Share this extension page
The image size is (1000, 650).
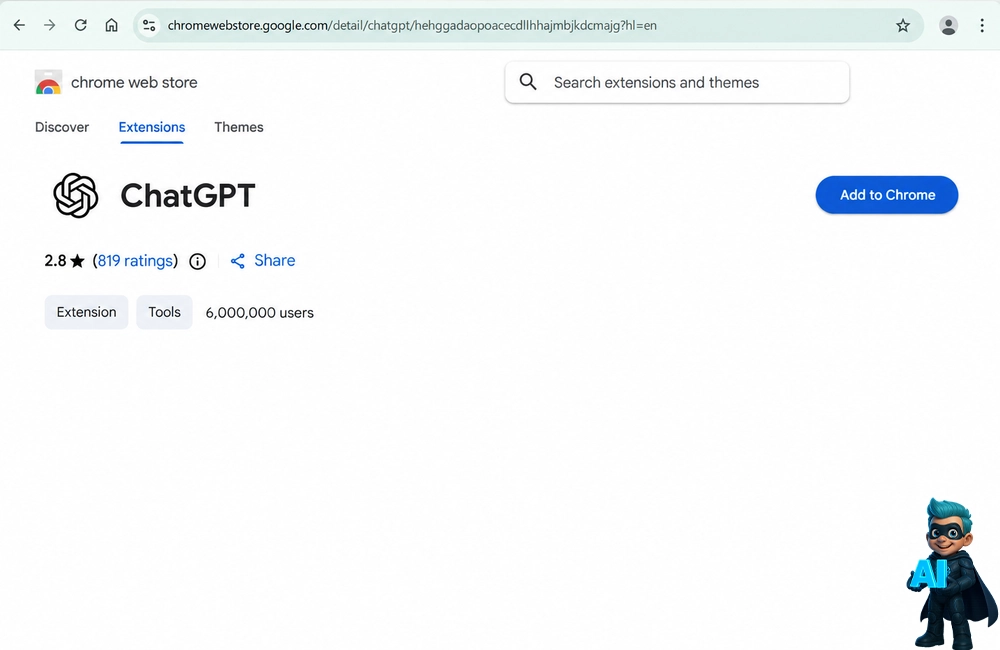tap(263, 260)
